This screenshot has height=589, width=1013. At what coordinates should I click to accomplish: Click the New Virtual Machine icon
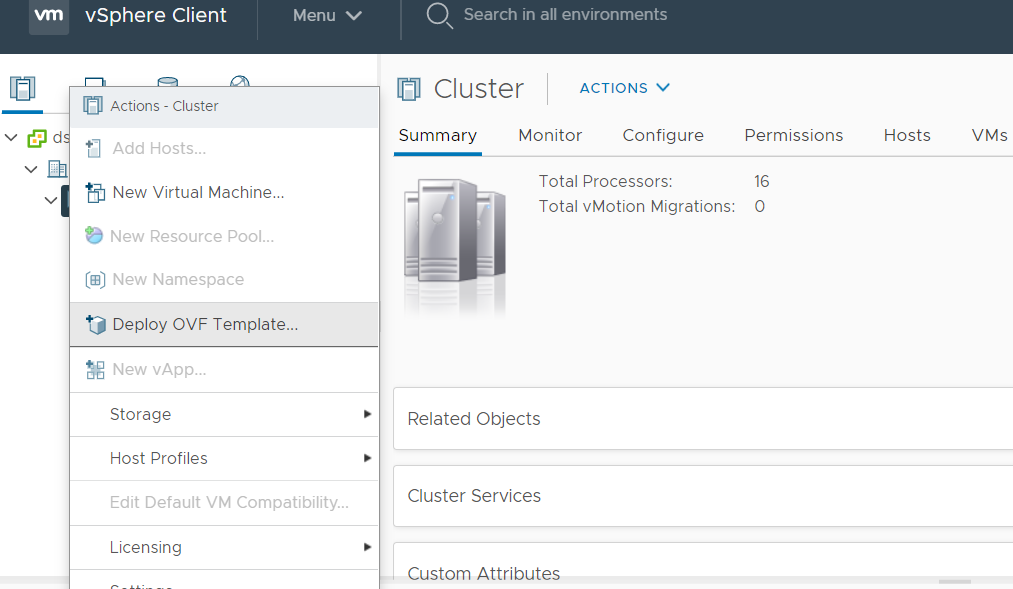95,192
